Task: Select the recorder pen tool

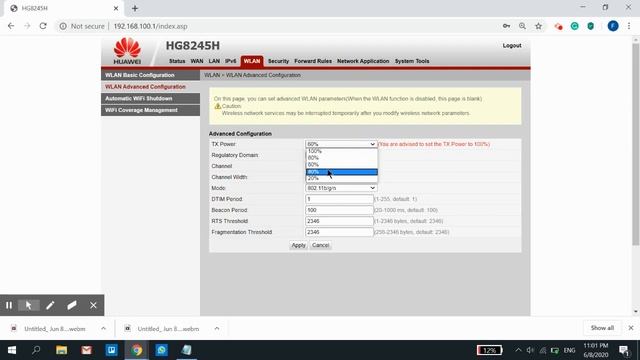Action: click(50, 305)
